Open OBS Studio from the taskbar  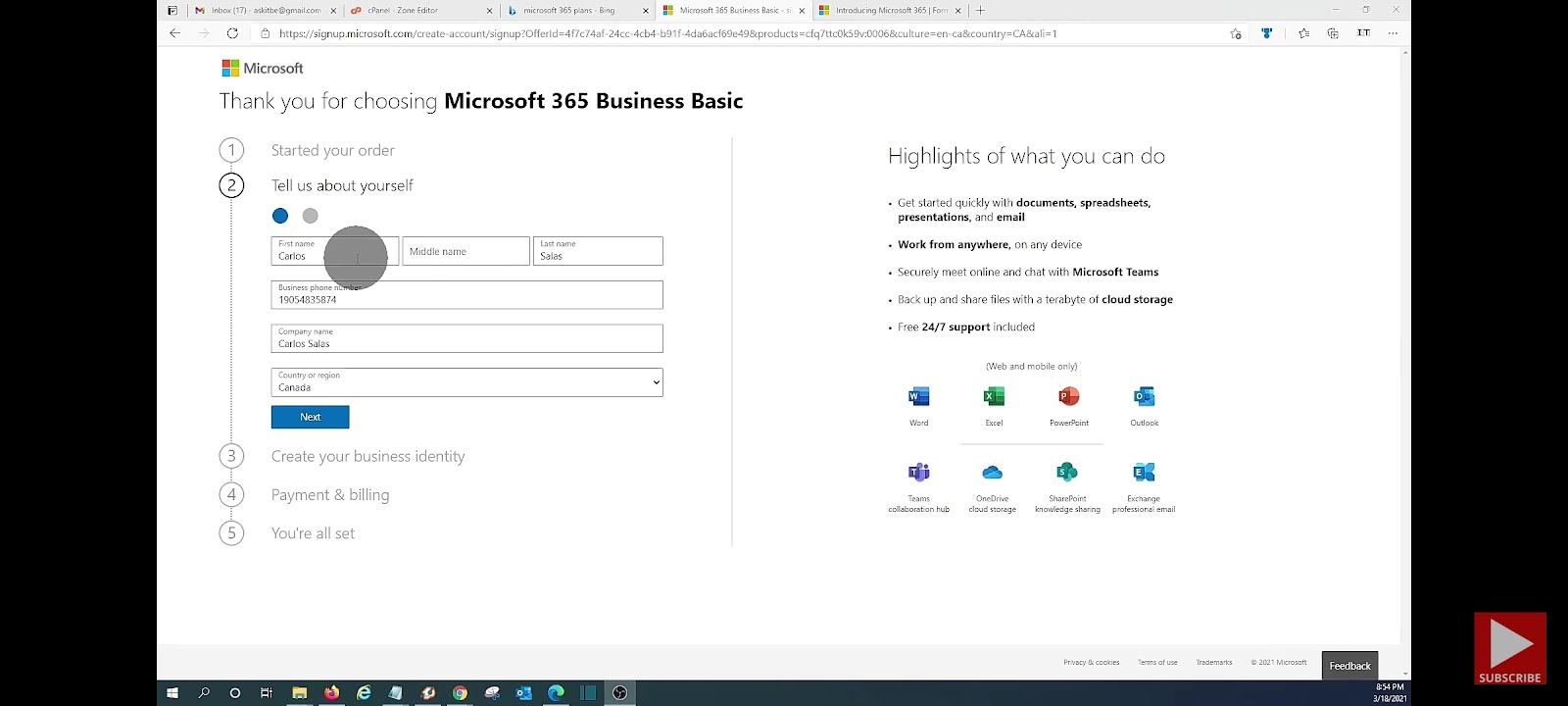point(619,693)
